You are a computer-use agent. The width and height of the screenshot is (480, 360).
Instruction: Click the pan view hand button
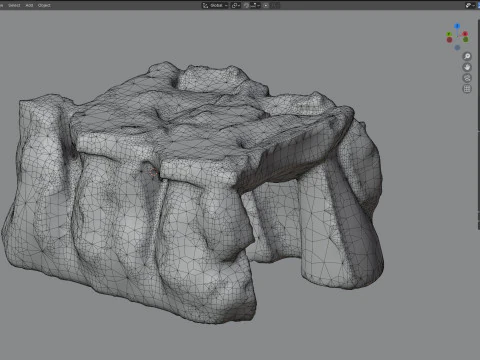(x=467, y=67)
